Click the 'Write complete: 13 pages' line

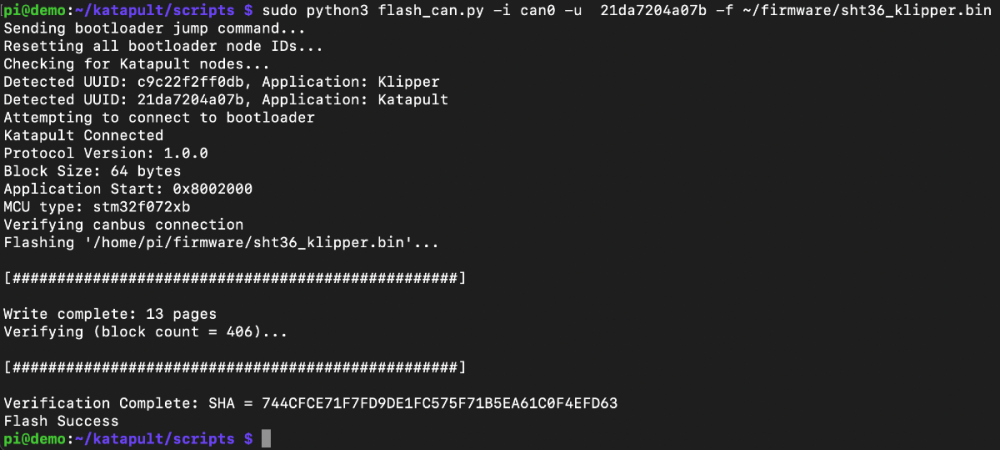[110, 314]
